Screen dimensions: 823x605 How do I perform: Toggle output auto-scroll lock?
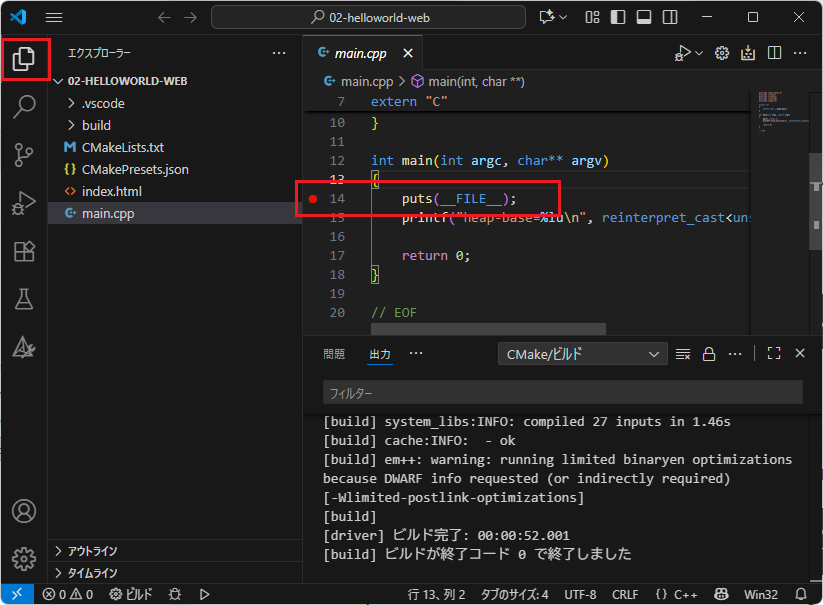point(709,354)
